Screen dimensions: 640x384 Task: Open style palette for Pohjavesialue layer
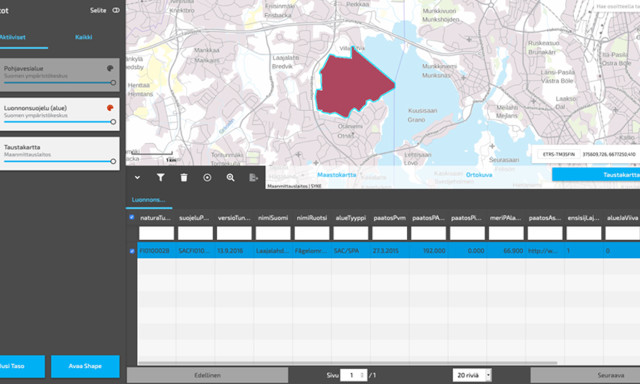[110, 68]
